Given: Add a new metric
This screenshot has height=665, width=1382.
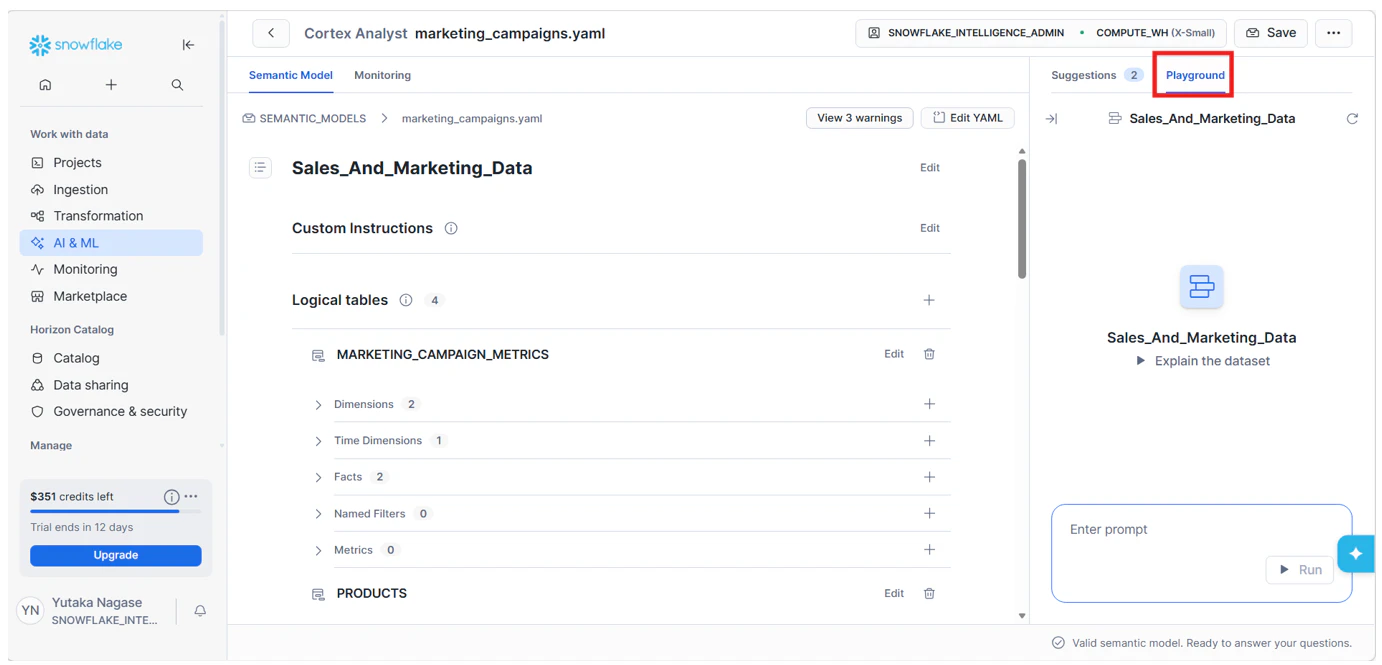Looking at the screenshot, I should [929, 550].
